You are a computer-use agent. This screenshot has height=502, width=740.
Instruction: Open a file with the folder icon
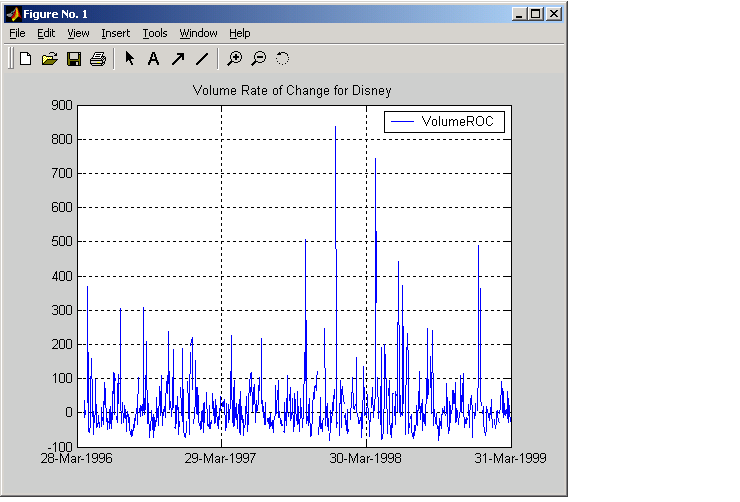tap(50, 59)
